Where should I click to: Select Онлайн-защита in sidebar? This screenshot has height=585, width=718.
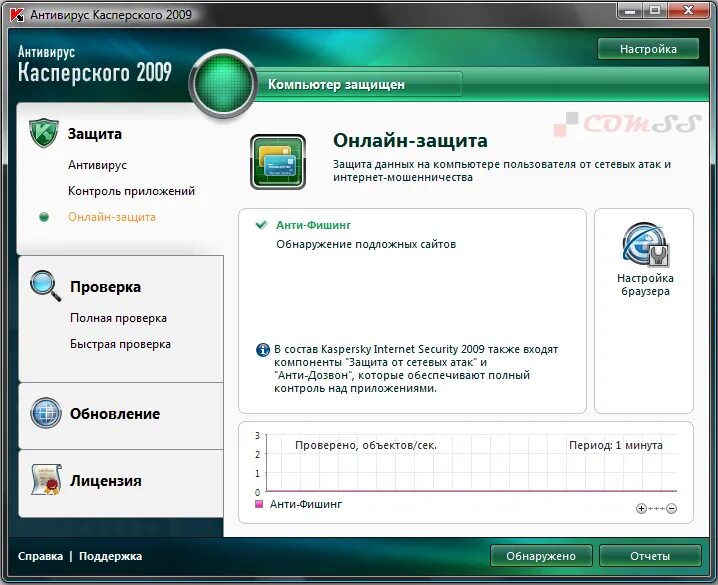pyautogui.click(x=112, y=217)
